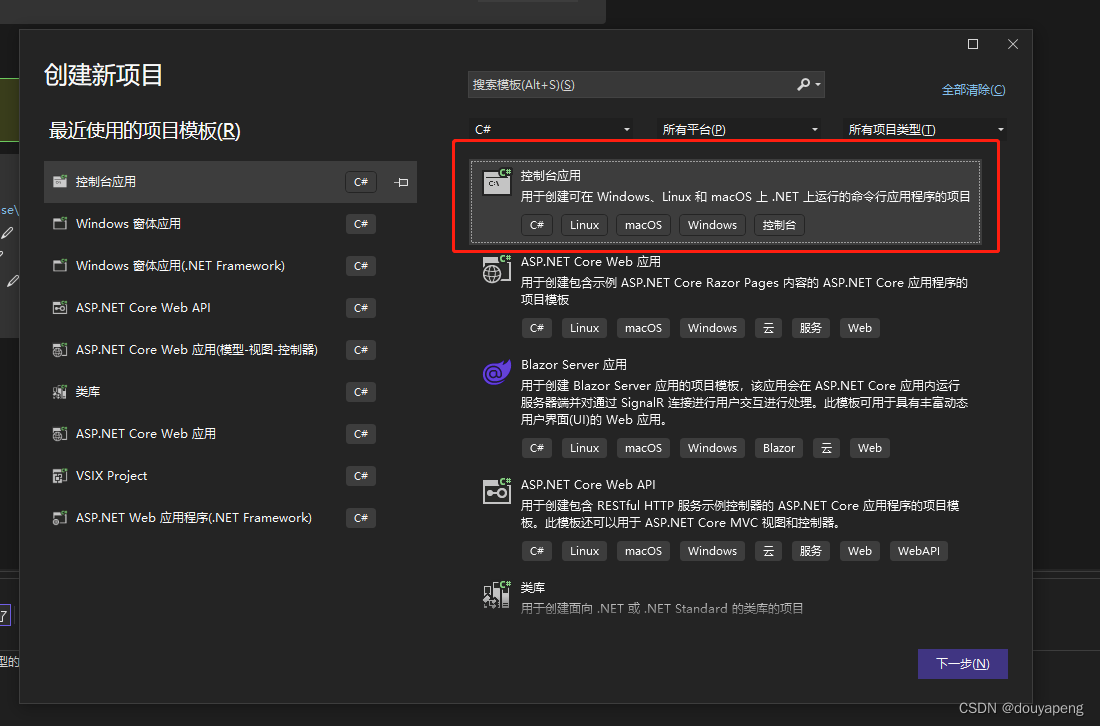Viewport: 1100px width, 726px height.
Task: Click the C# badge on recent 类库 row
Action: point(361,392)
